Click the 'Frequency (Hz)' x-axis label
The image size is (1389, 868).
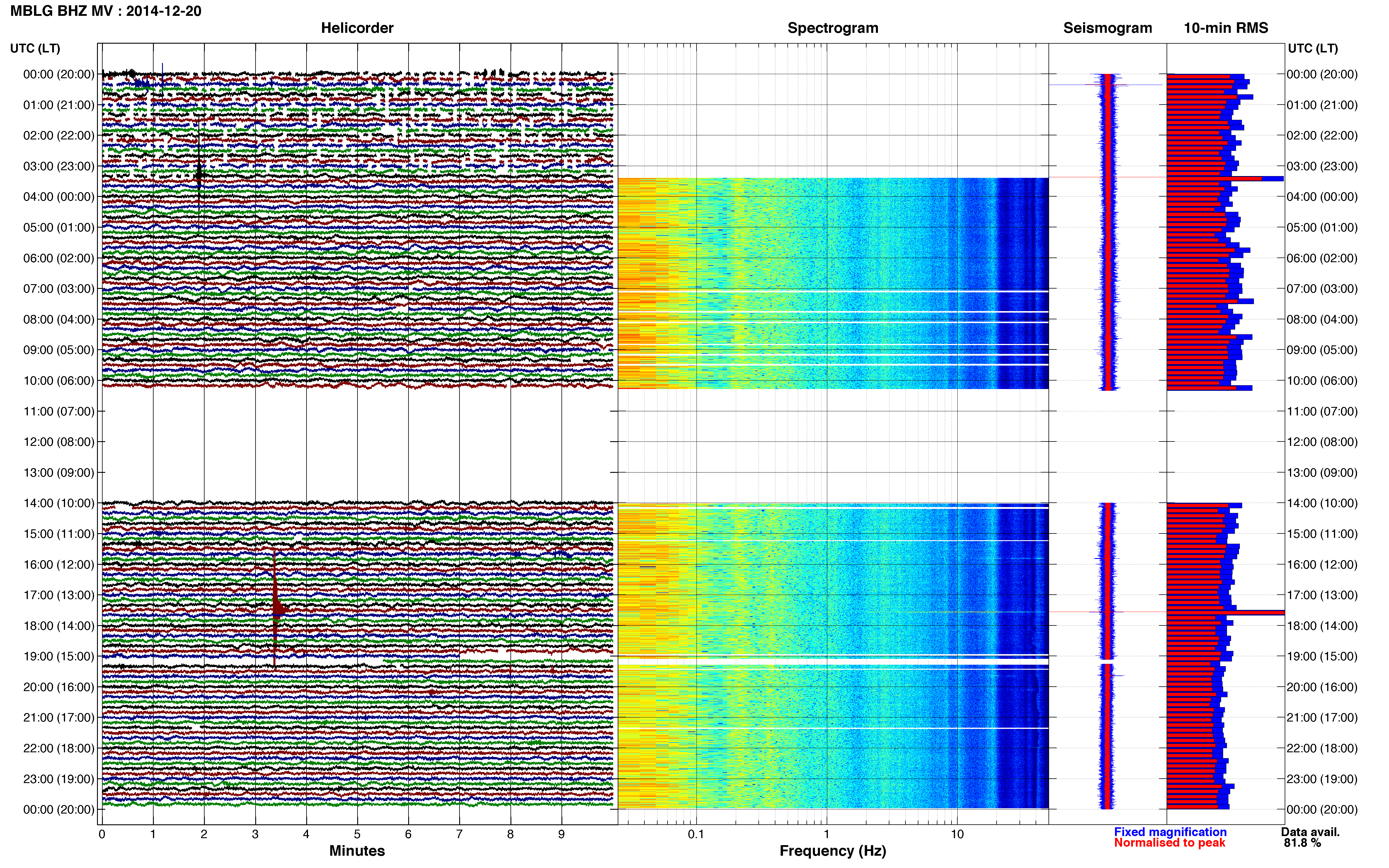(x=833, y=851)
